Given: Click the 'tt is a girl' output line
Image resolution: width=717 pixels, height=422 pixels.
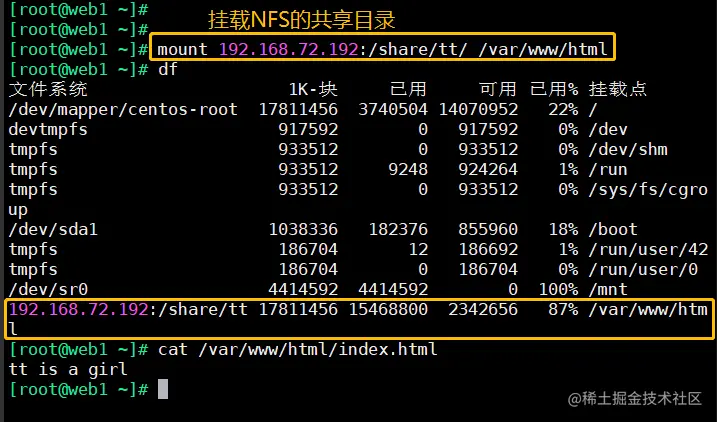Looking at the screenshot, I should (68, 369).
